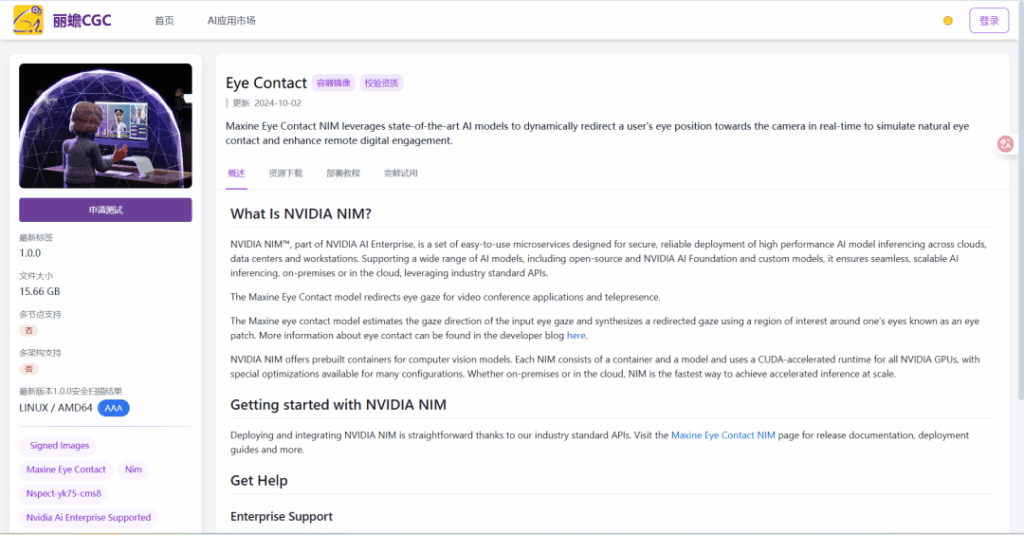Click the 容器镜像 tag badge
The image size is (1024, 535).
[x=333, y=83]
